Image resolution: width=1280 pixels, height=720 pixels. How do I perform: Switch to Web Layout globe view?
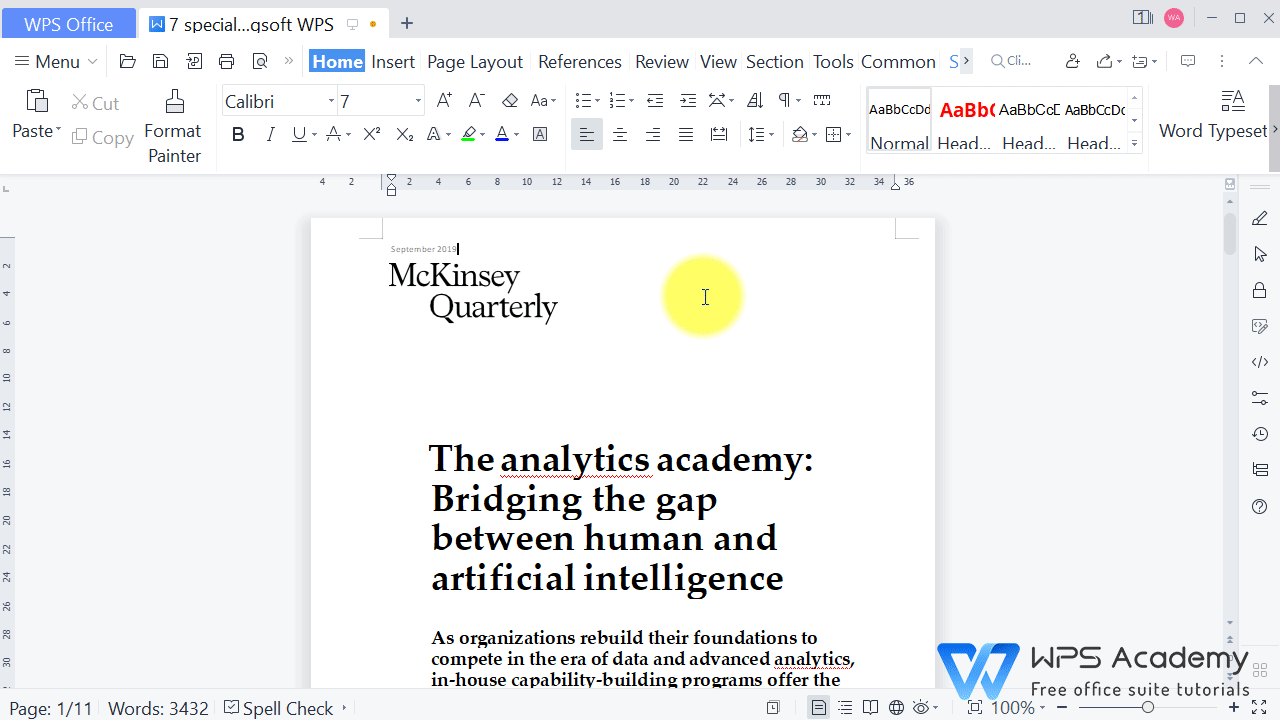[896, 708]
